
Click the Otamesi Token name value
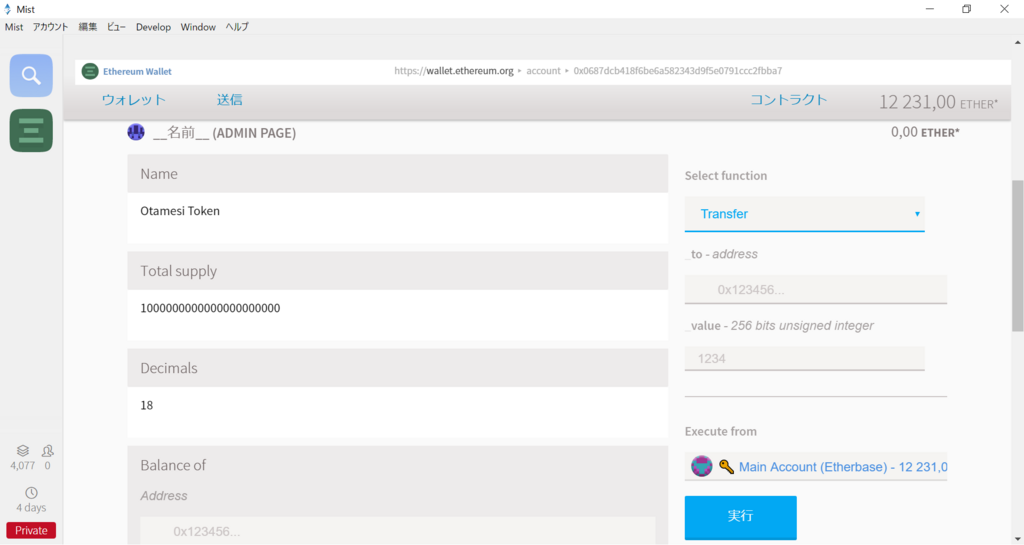point(180,211)
